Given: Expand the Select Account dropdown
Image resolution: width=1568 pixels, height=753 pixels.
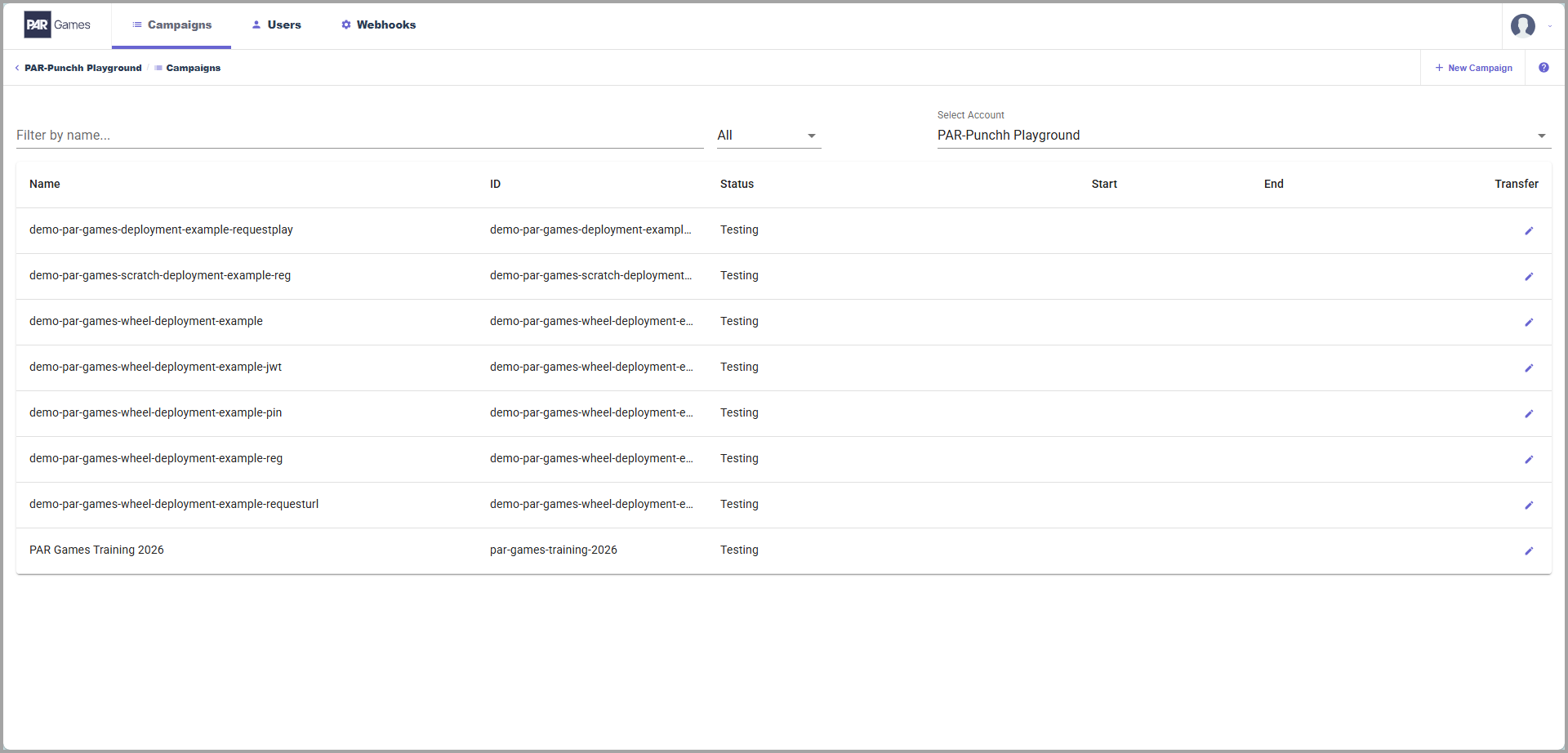Looking at the screenshot, I should click(x=1244, y=136).
